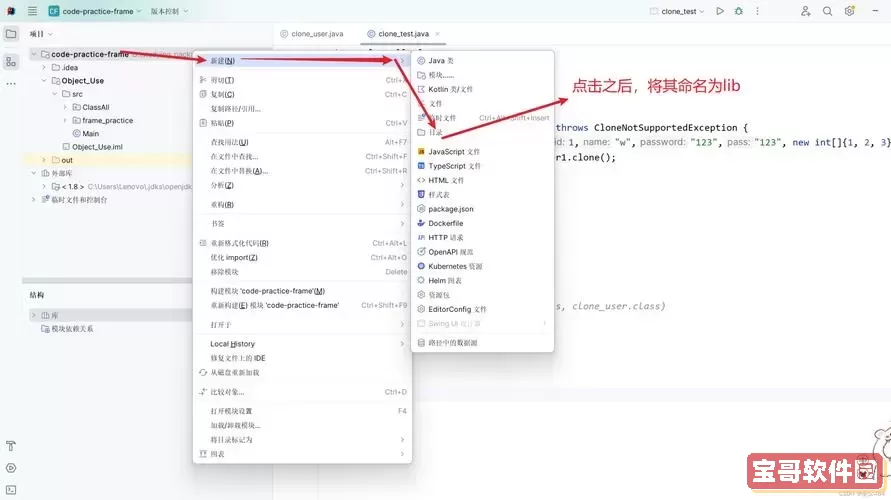Open the main hamburger menu
The height and width of the screenshot is (500, 891).
click(32, 11)
